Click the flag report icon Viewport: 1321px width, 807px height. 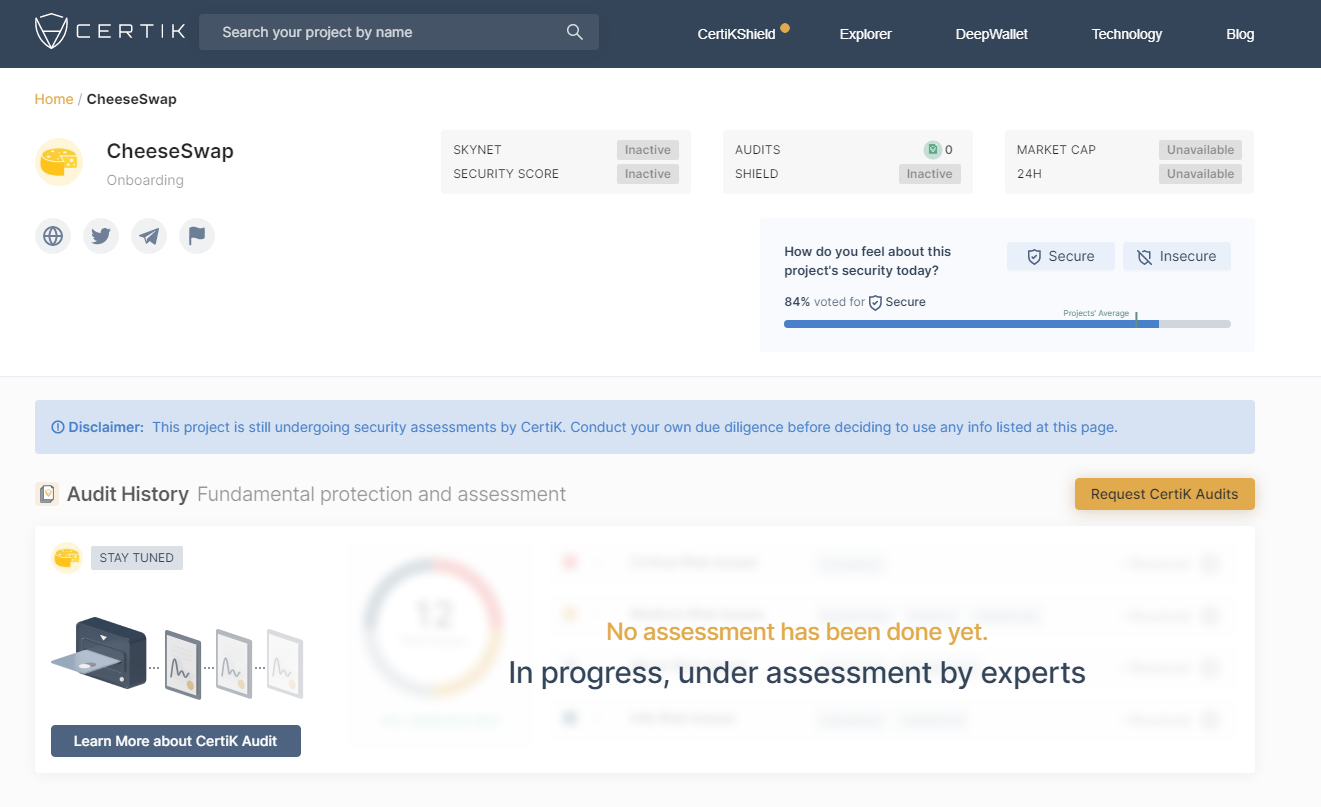[x=197, y=236]
